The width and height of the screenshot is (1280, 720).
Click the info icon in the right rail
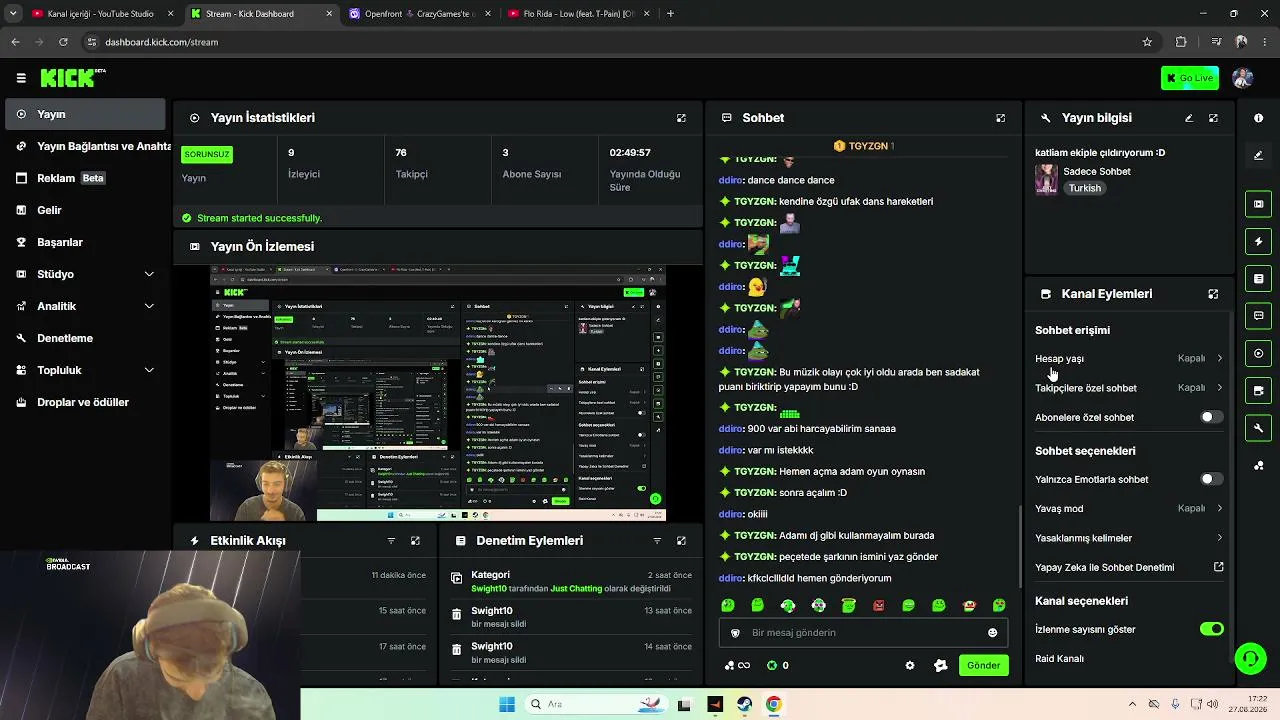(1258, 118)
